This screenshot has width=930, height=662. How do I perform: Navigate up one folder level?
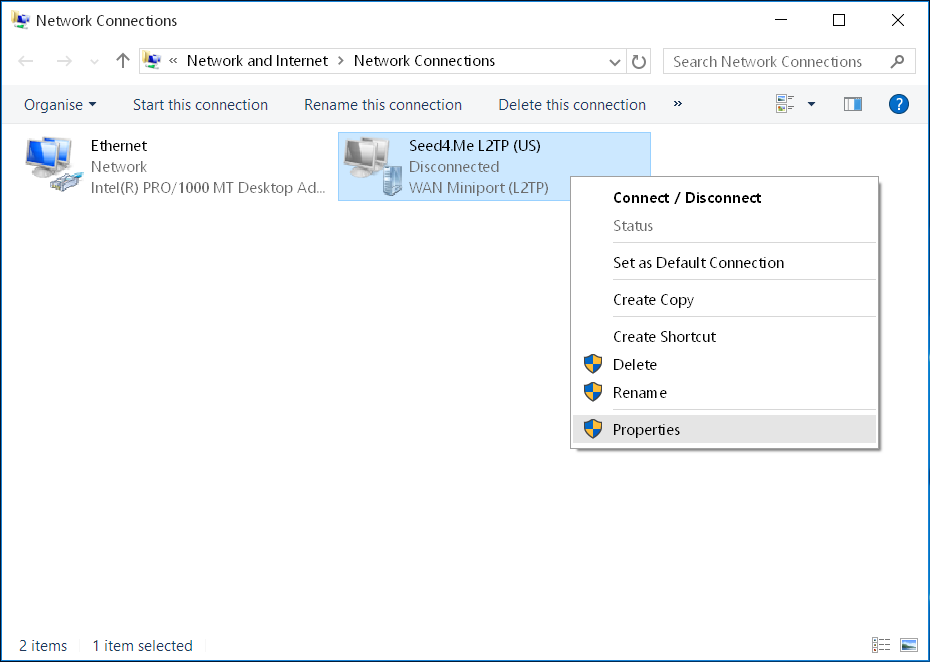[122, 61]
